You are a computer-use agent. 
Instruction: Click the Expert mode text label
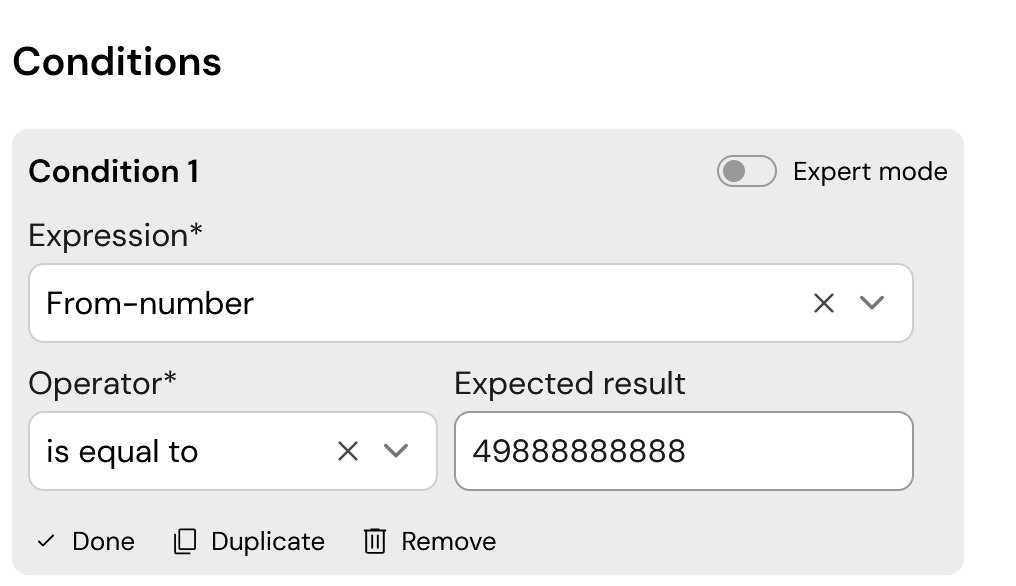click(x=870, y=172)
